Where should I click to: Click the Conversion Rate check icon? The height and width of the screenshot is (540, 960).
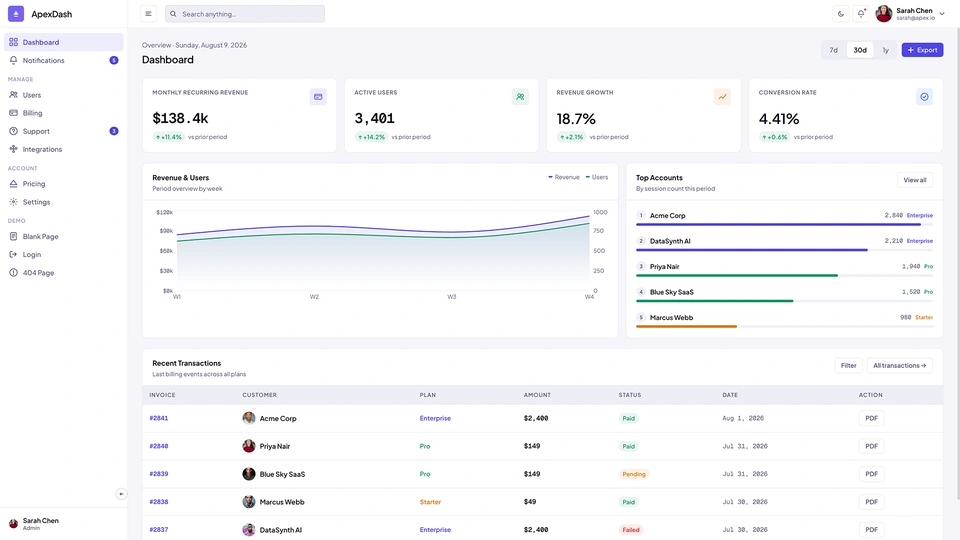click(x=924, y=97)
